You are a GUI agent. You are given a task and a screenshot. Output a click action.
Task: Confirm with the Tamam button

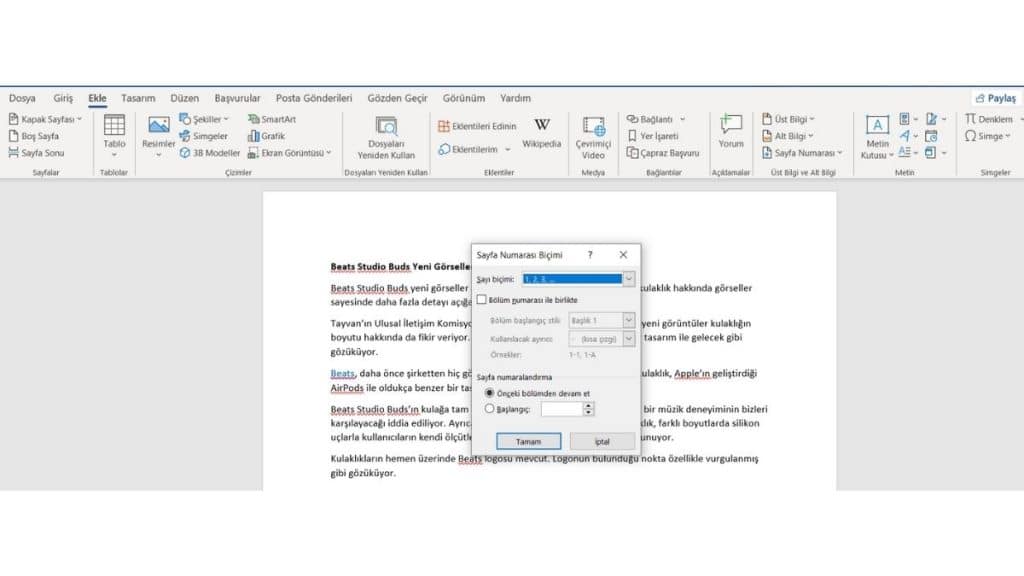point(529,441)
